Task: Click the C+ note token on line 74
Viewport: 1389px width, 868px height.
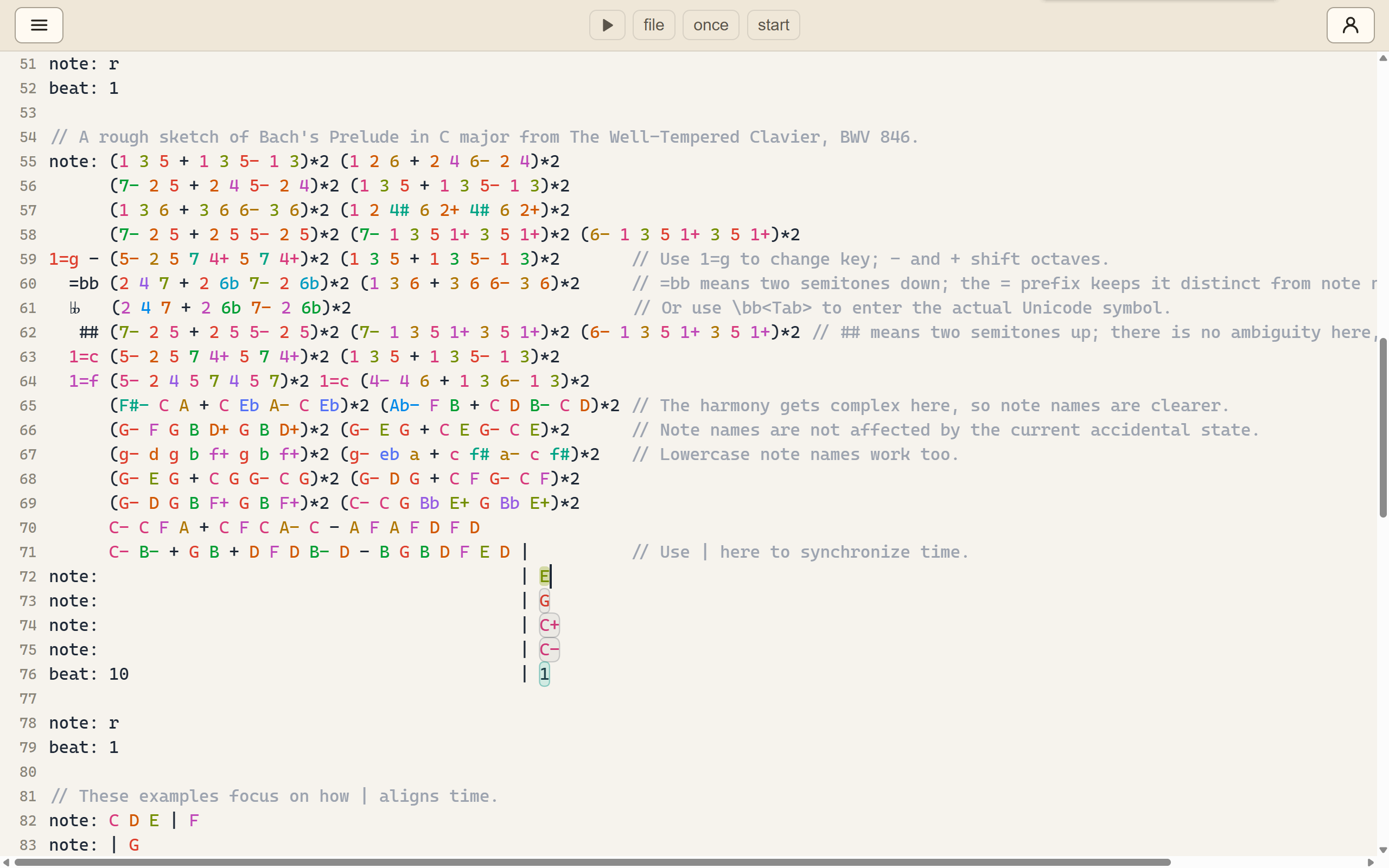Action: point(549,625)
